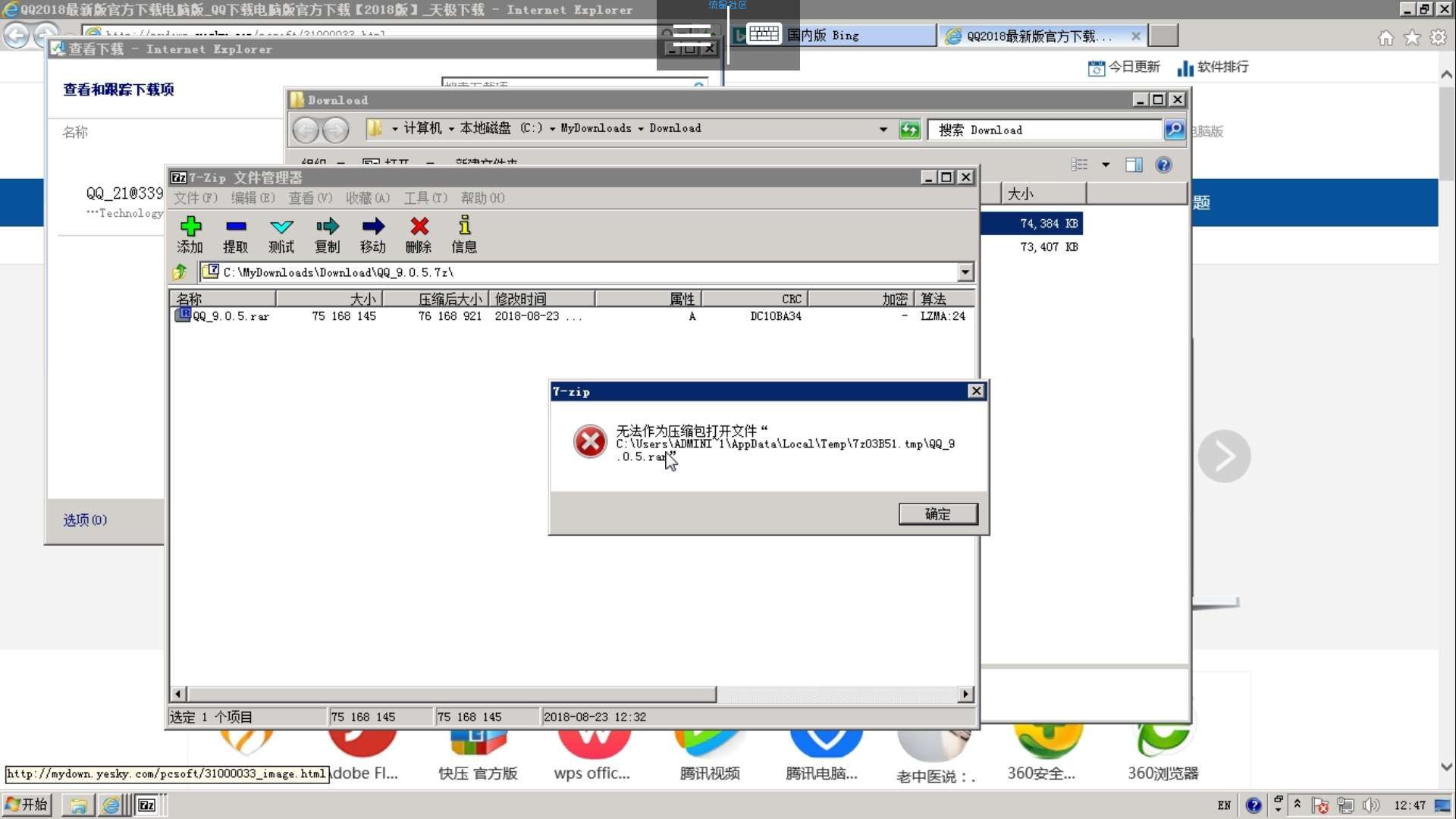Click the Explorer help question-mark icon
The height and width of the screenshot is (819, 1456).
click(1163, 165)
